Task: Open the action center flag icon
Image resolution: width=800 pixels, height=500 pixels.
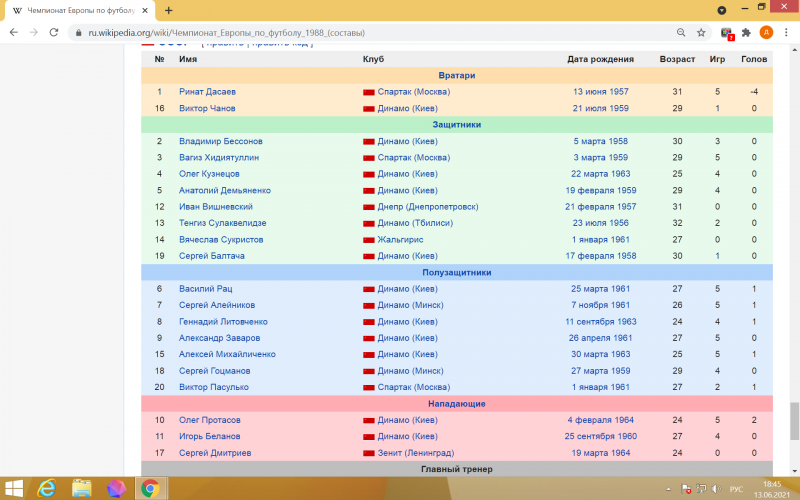Action: [x=686, y=489]
